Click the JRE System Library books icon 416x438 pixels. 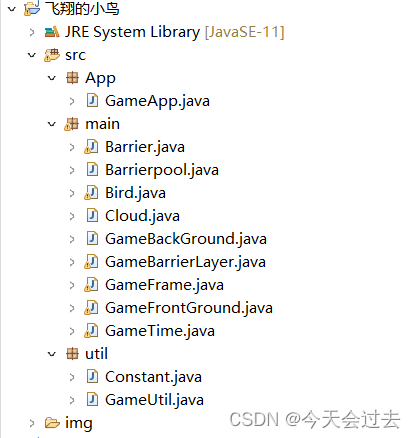coord(52,32)
